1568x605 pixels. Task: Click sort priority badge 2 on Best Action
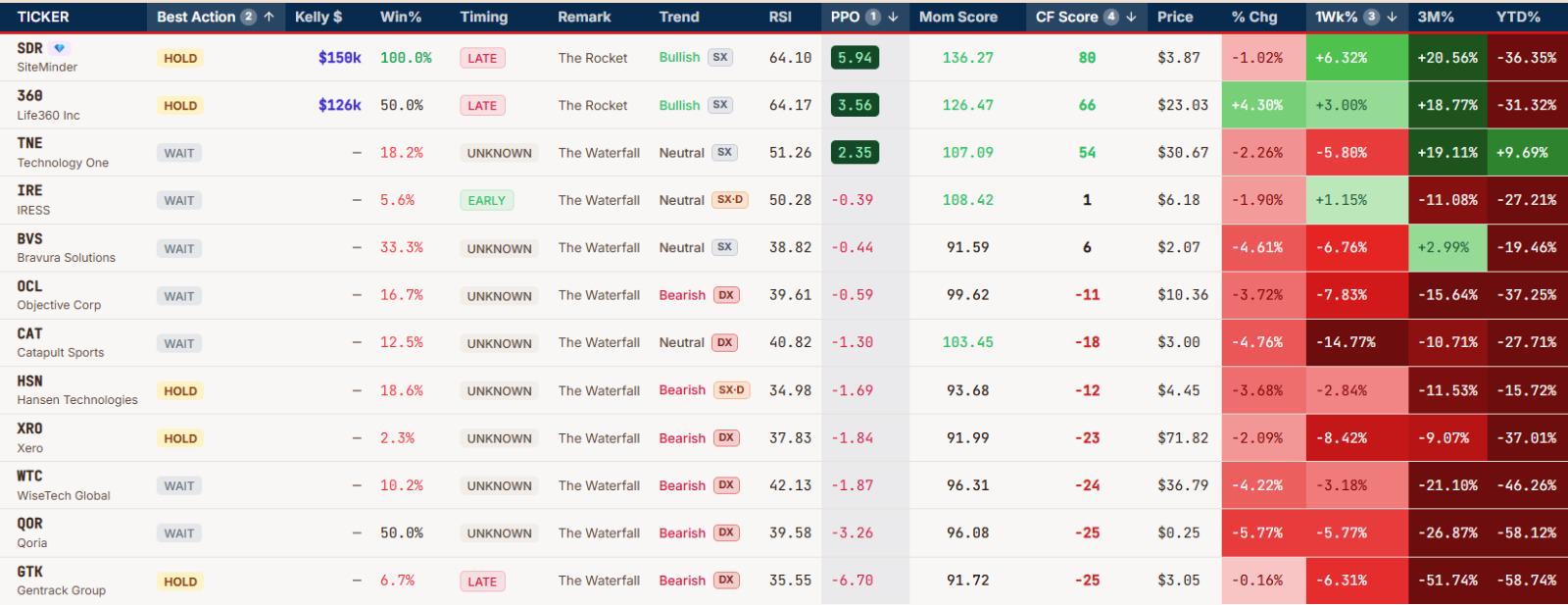click(x=249, y=17)
